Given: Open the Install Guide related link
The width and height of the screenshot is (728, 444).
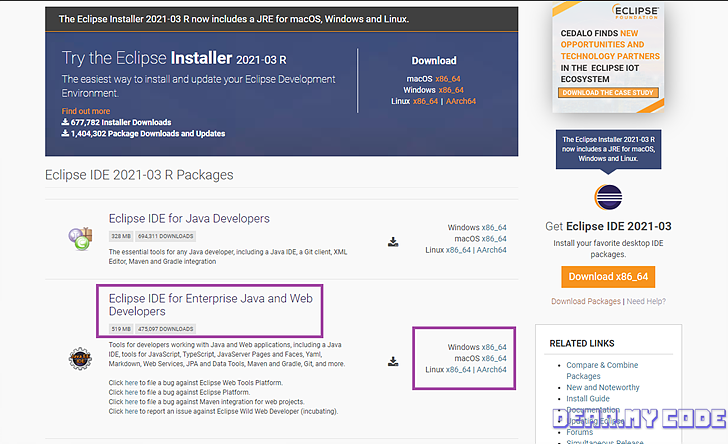Looking at the screenshot, I should [x=588, y=398].
